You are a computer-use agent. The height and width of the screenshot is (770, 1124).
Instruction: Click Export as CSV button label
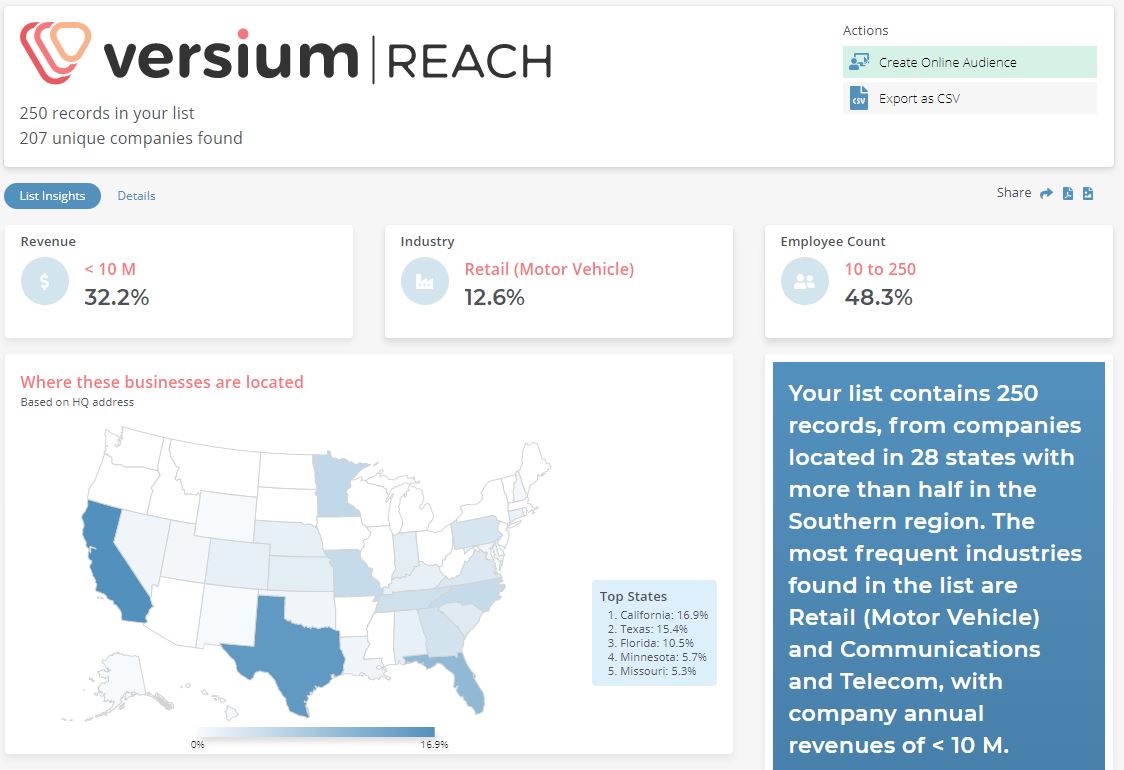tap(919, 98)
